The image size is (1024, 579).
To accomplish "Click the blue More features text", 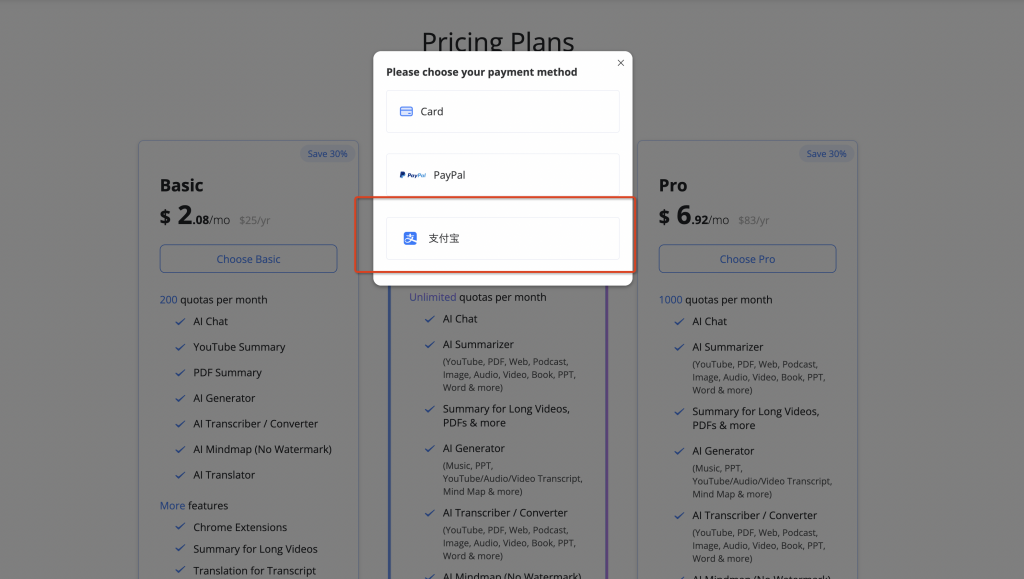I will coord(172,506).
